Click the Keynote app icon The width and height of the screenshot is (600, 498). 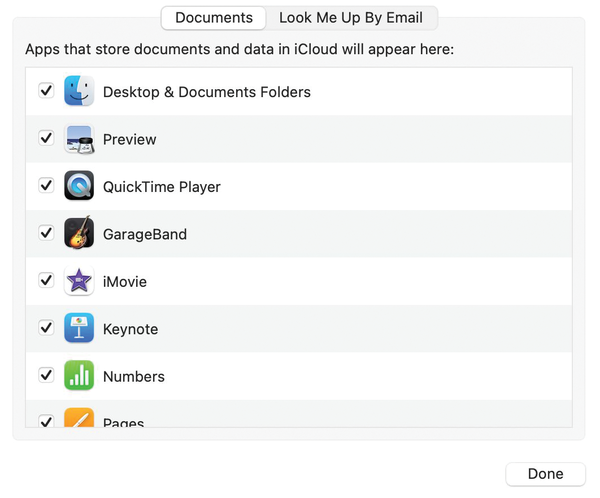(79, 328)
